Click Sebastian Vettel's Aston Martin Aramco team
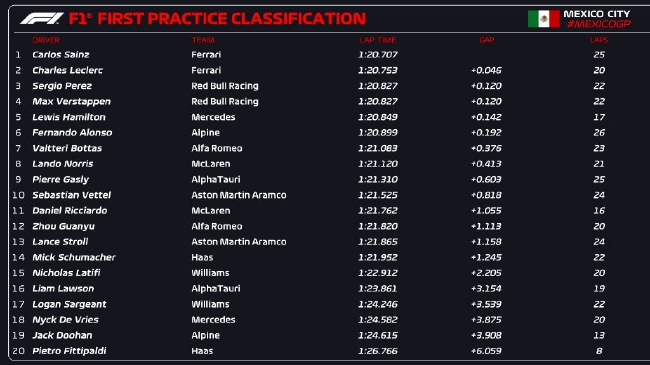Image resolution: width=650 pixels, height=365 pixels. (238, 195)
